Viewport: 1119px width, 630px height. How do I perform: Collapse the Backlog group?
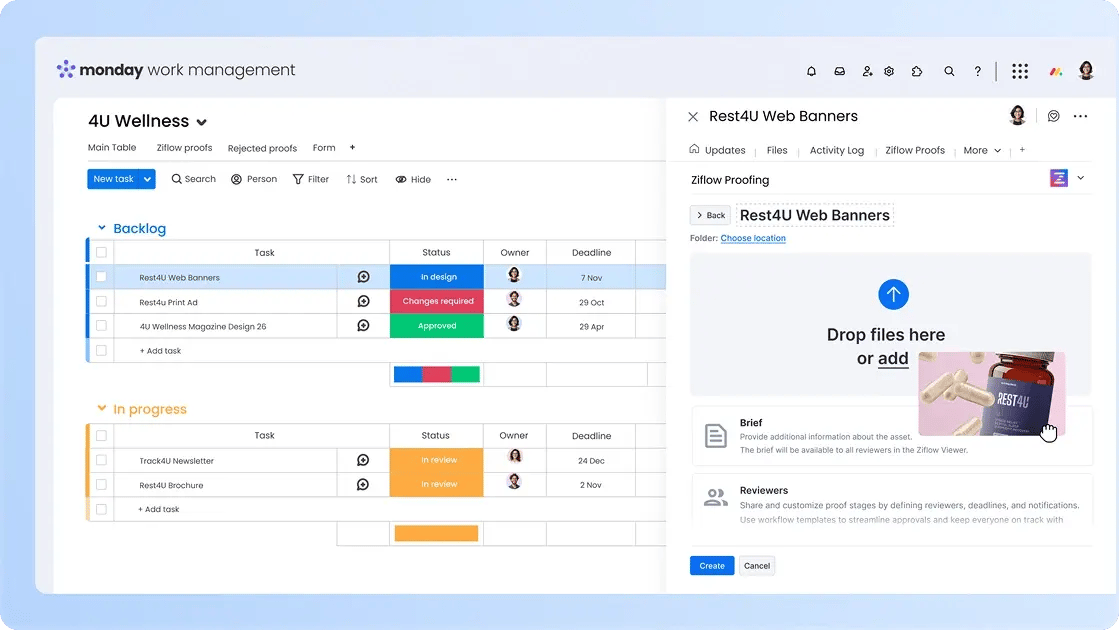[101, 228]
